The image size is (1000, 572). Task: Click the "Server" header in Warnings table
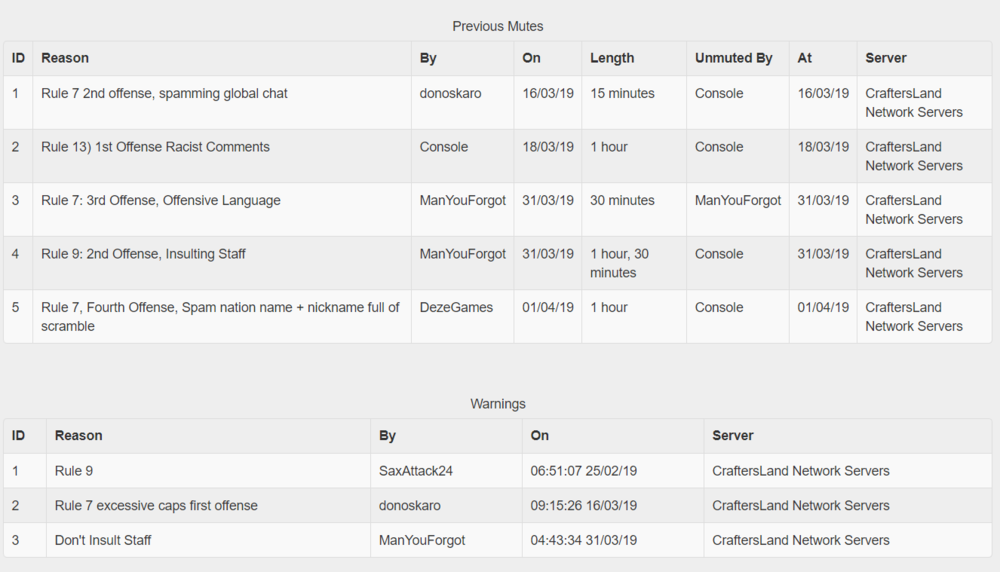tap(733, 436)
